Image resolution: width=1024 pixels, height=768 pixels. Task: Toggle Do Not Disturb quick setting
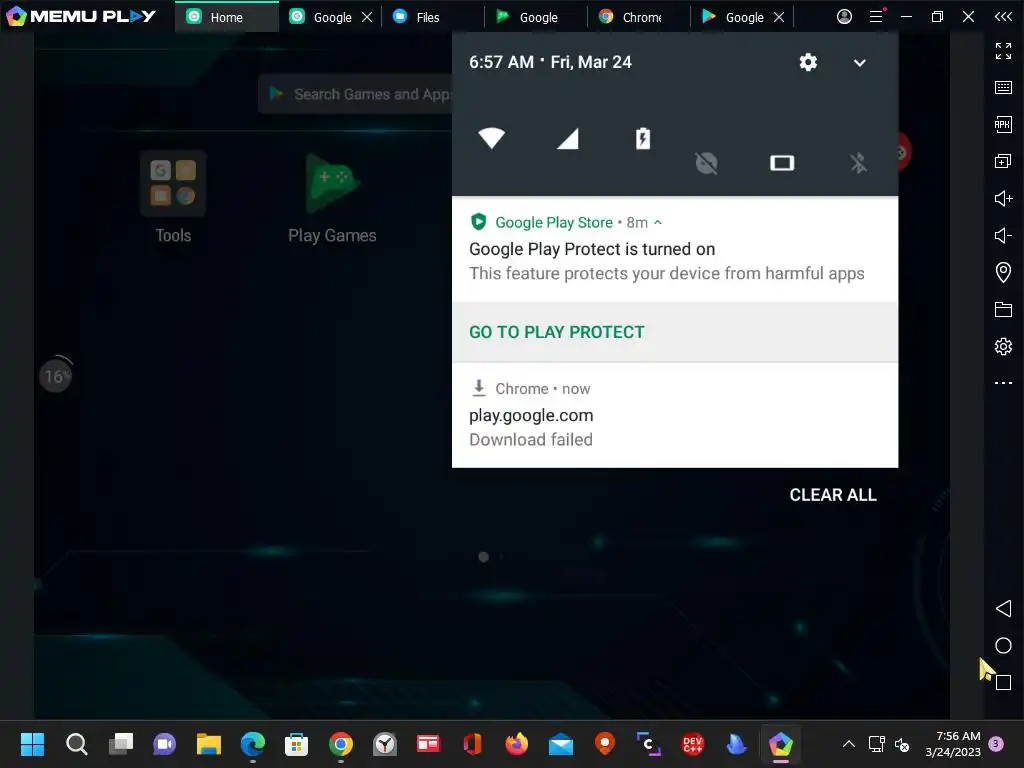point(706,163)
